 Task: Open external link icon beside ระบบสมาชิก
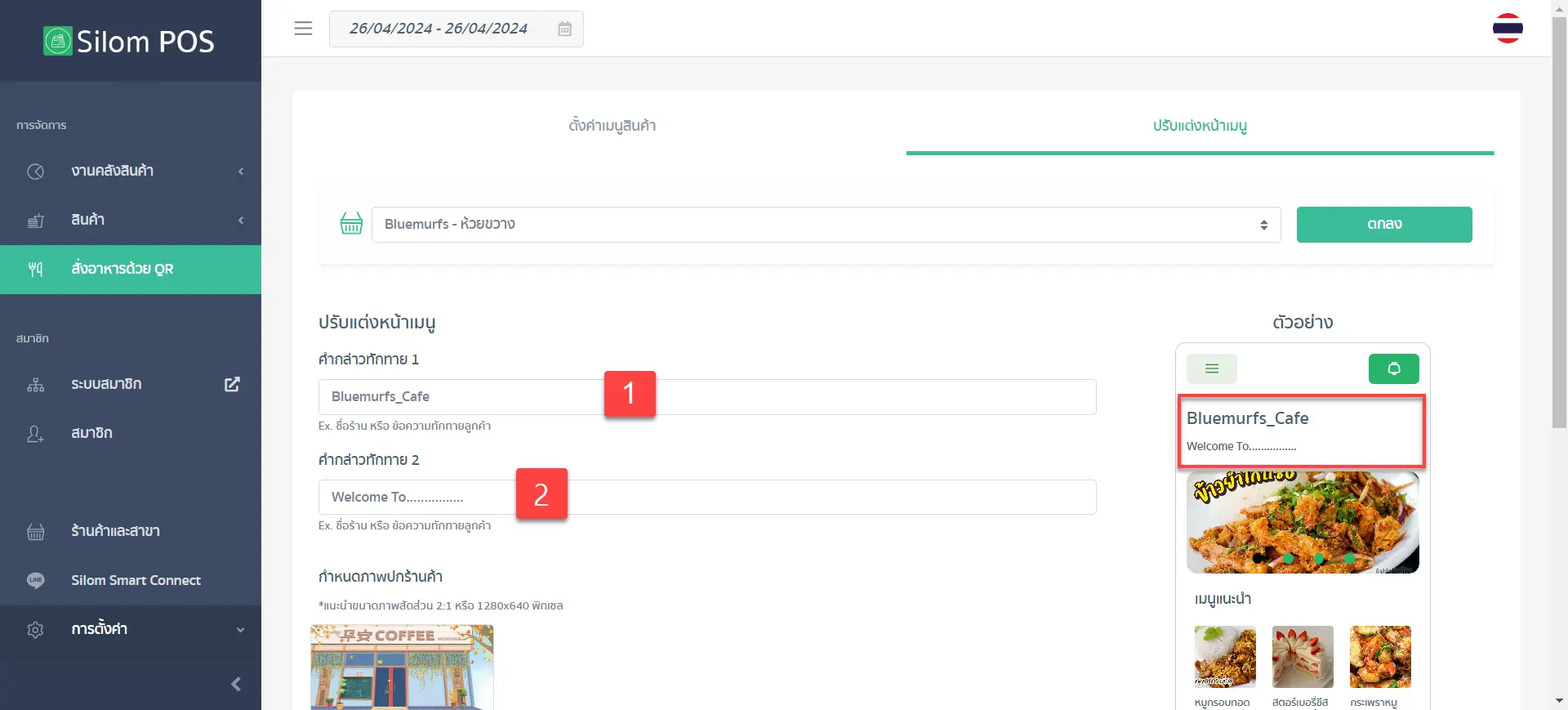232,384
